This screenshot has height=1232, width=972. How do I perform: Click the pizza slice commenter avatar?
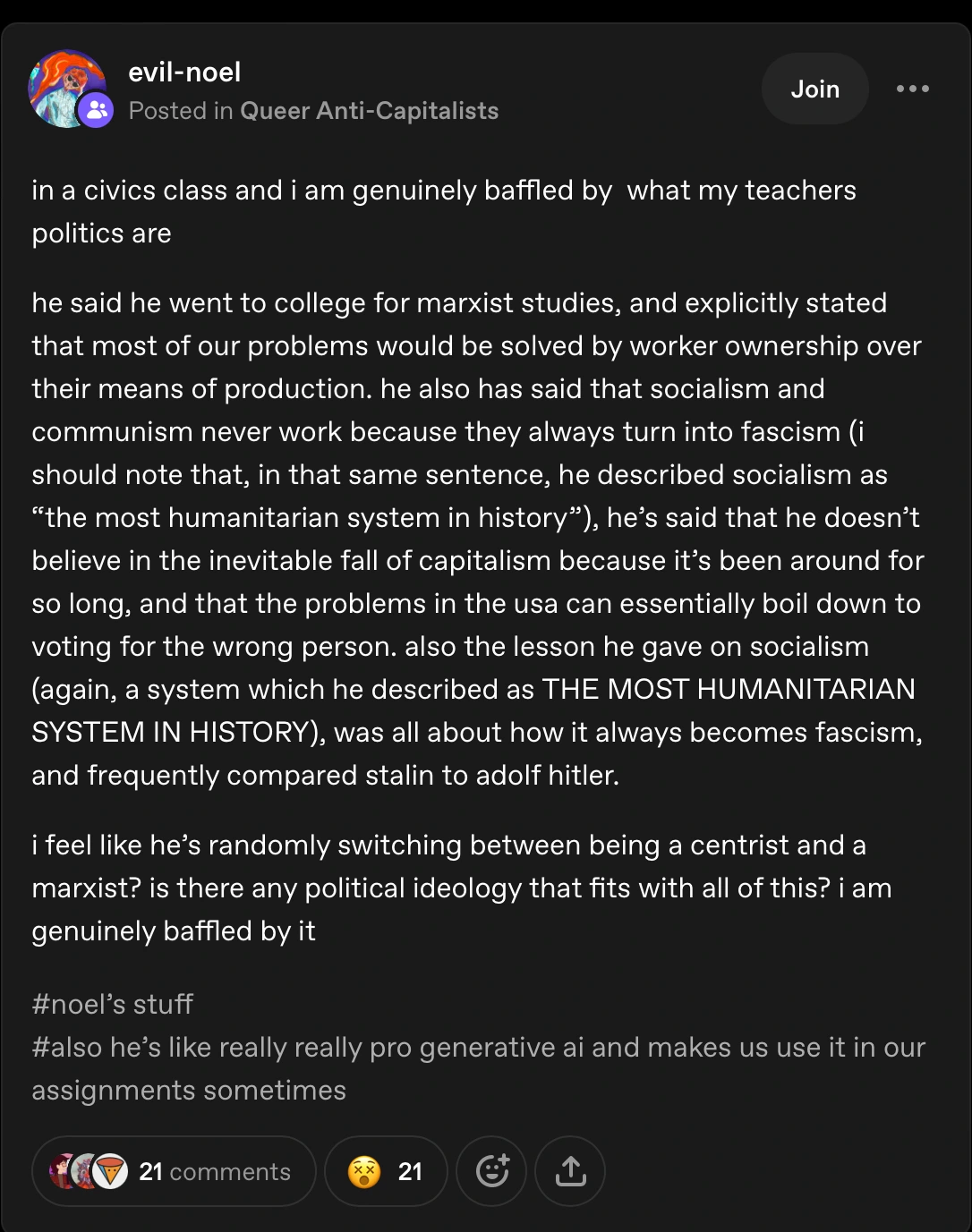pos(110,1171)
